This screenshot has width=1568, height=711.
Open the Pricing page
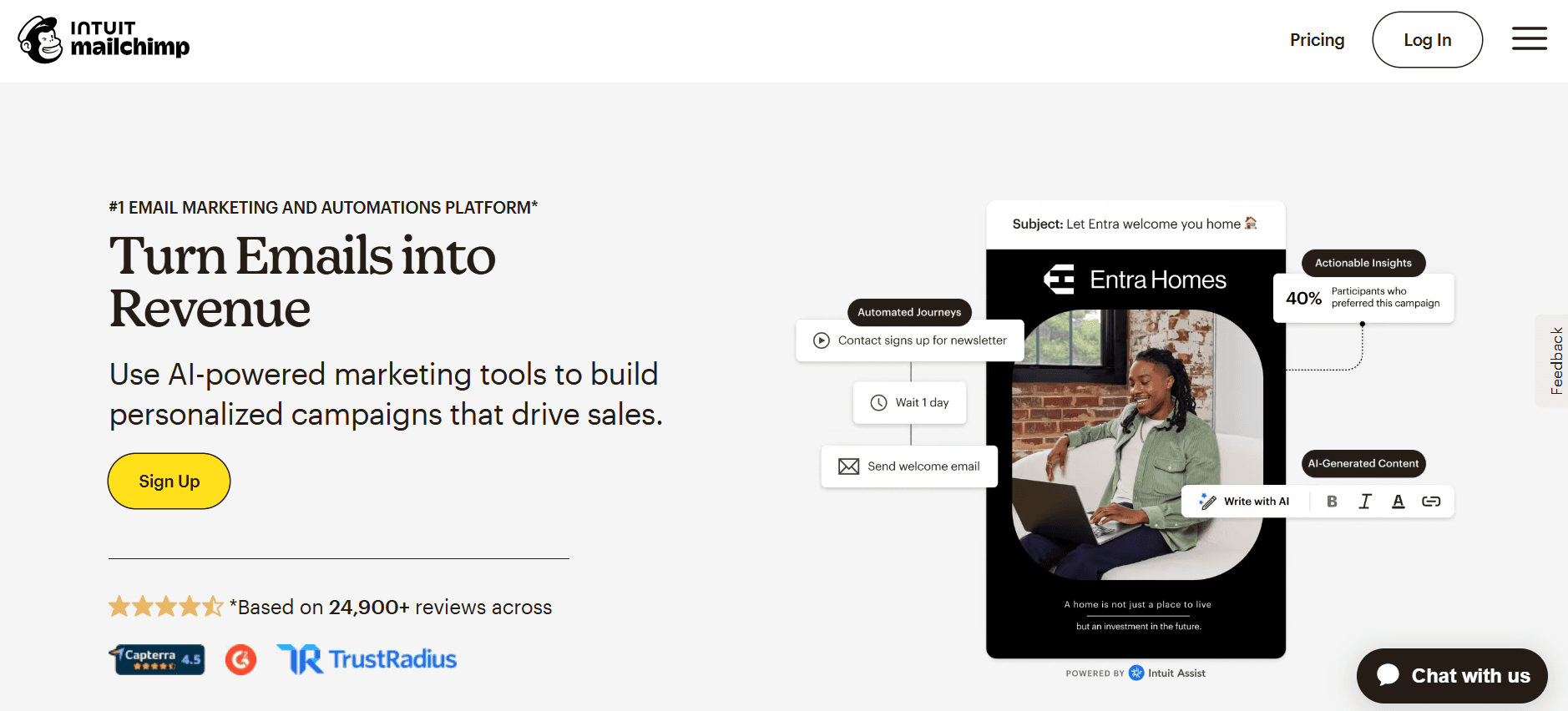pyautogui.click(x=1317, y=39)
